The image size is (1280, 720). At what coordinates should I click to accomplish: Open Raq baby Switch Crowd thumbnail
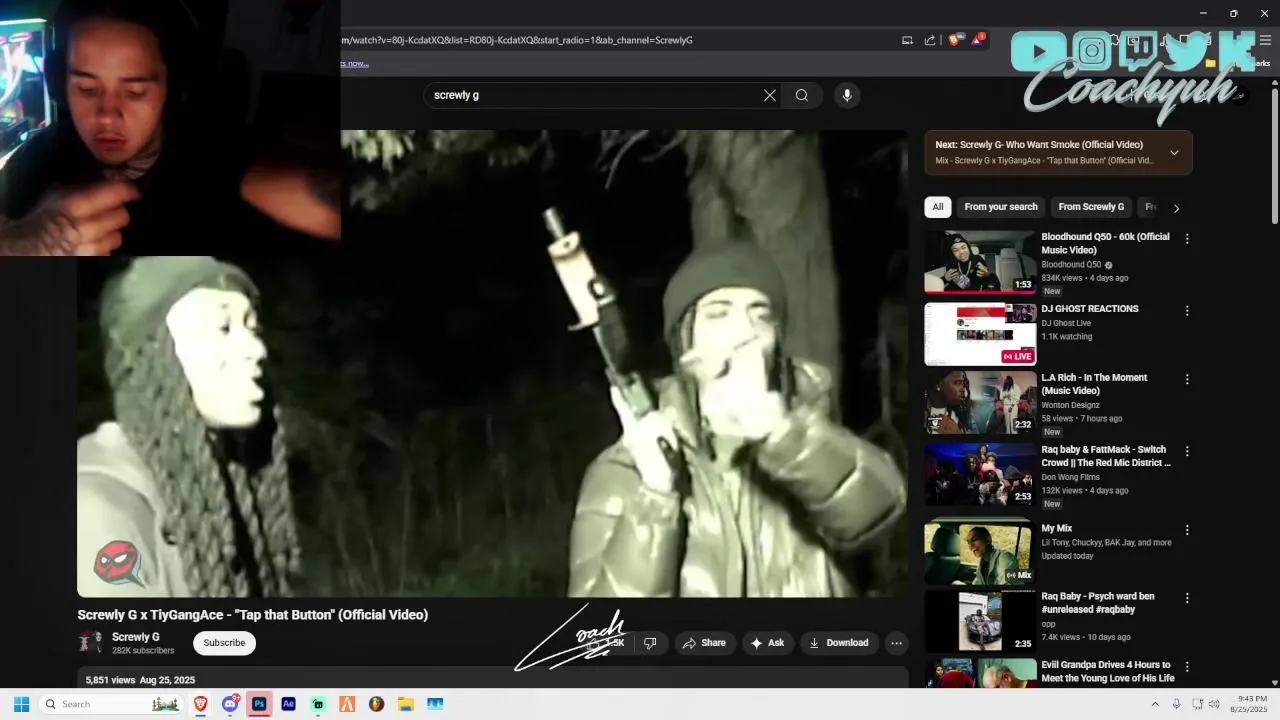click(x=980, y=475)
